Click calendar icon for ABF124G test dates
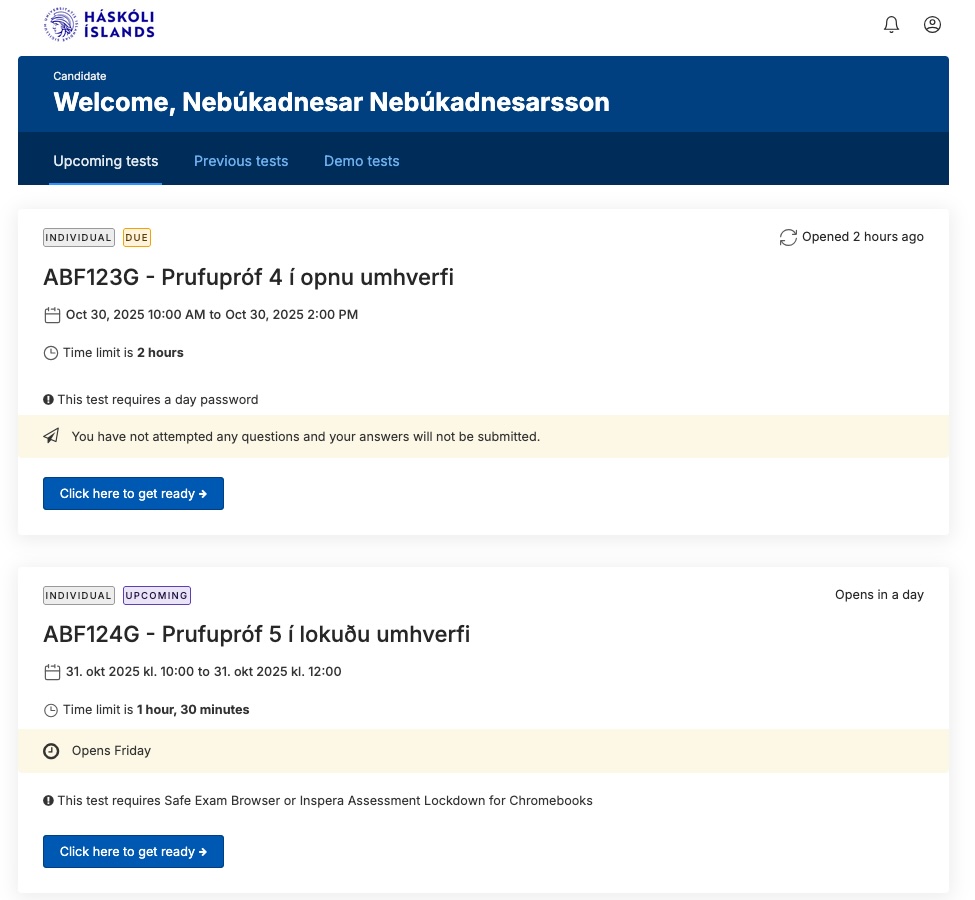 52,672
